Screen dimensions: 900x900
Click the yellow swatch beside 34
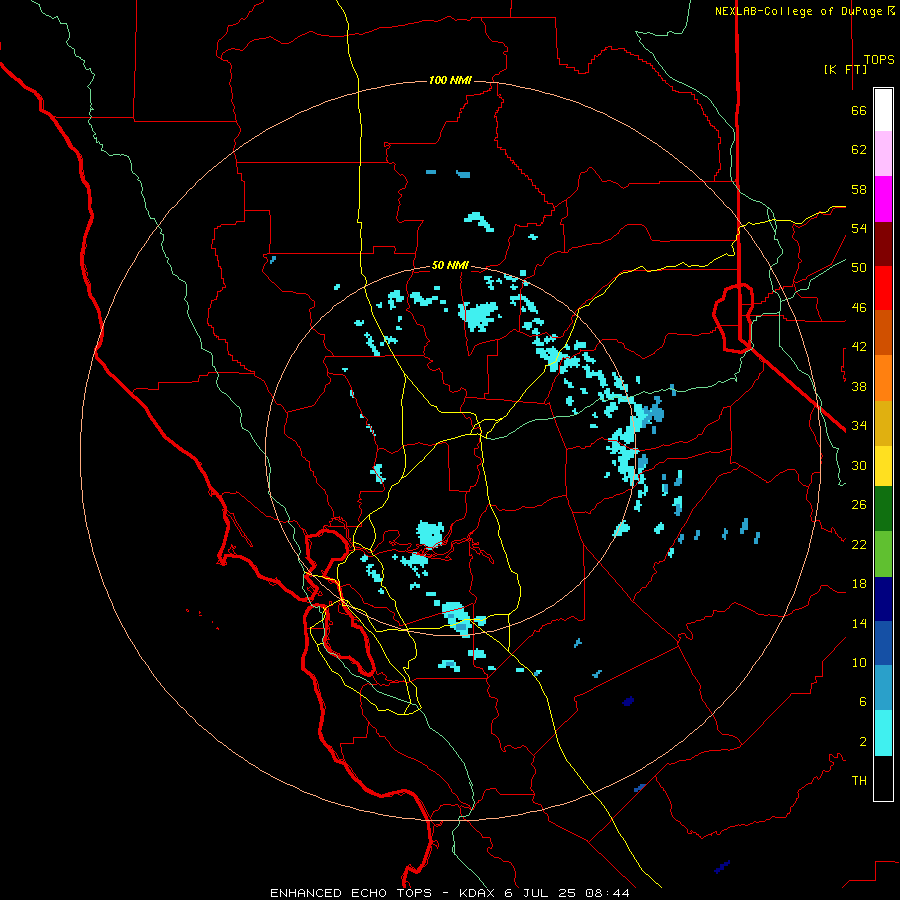point(883,466)
